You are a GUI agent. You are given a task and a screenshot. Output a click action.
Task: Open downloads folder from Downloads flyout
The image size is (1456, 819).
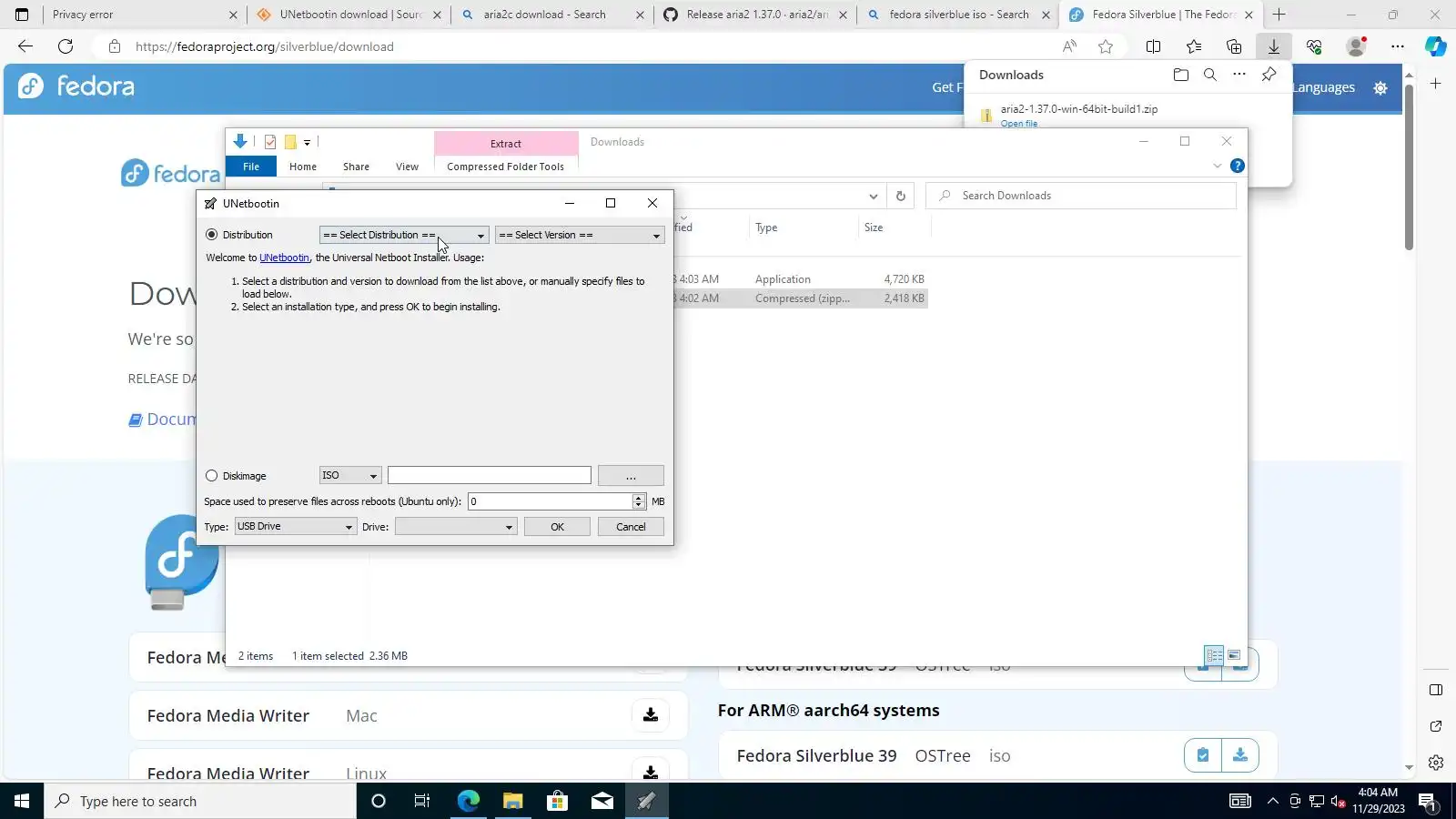point(1181,75)
